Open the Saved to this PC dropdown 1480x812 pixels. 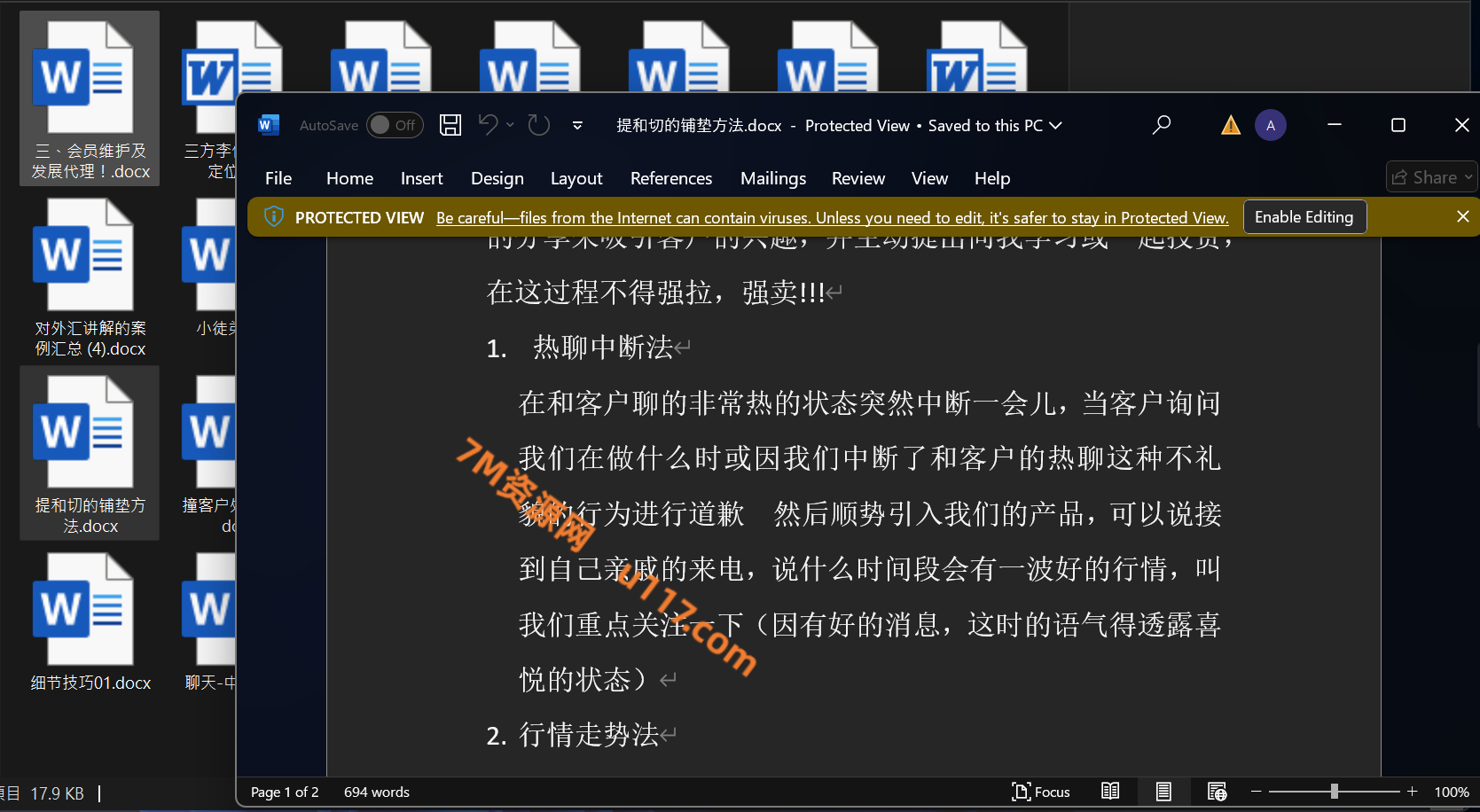click(x=1055, y=125)
